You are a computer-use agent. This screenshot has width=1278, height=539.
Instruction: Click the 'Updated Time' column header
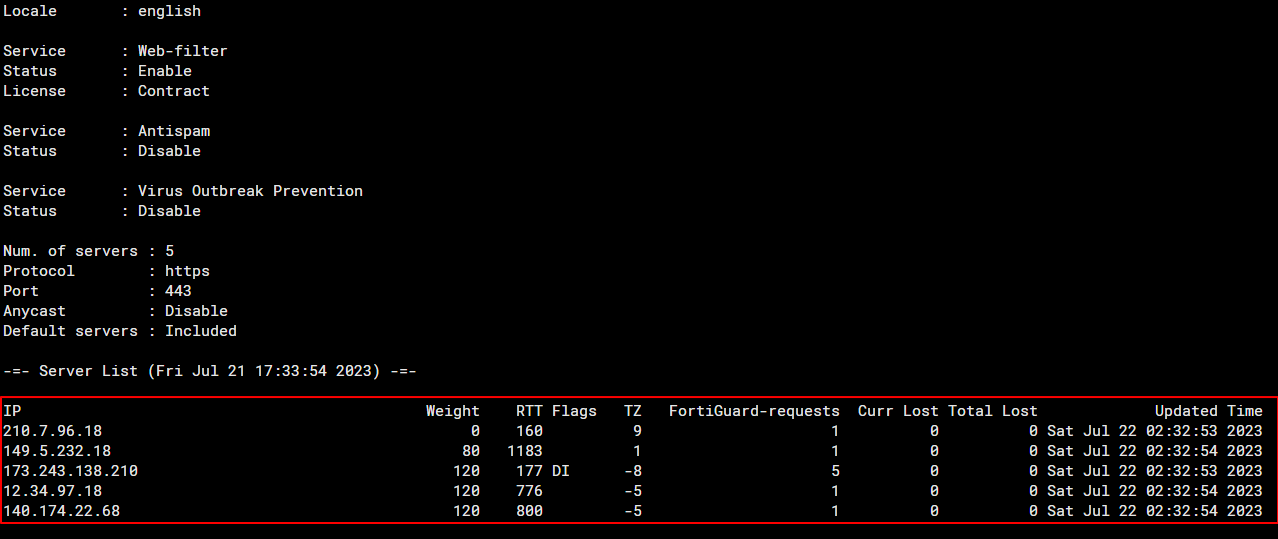tap(1209, 411)
